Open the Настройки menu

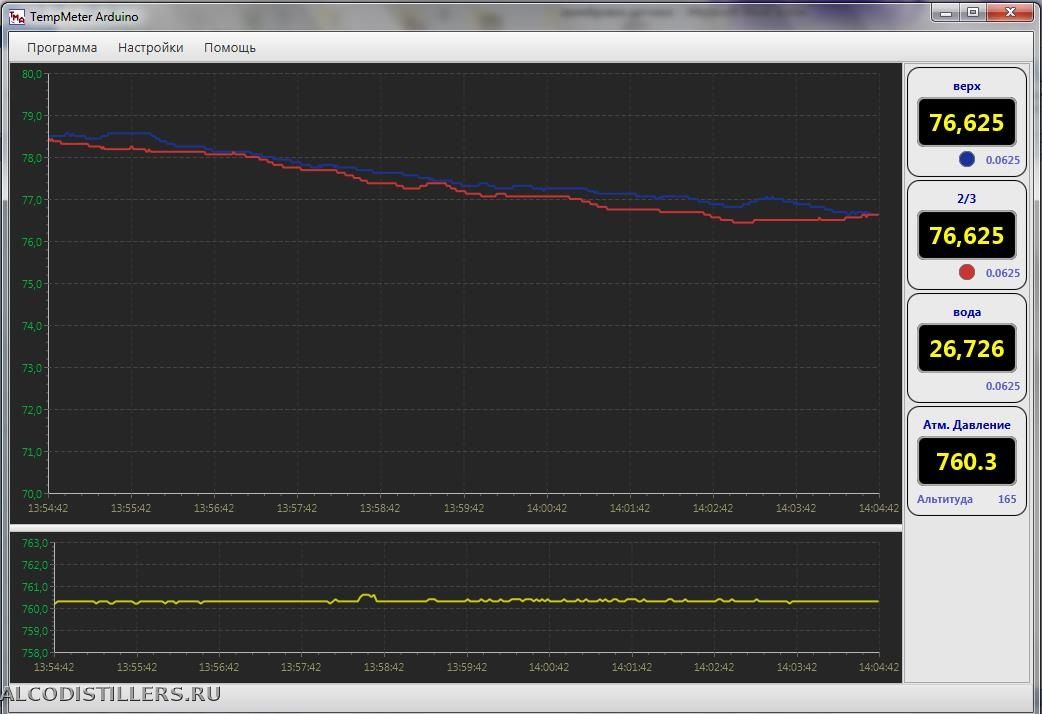pyautogui.click(x=150, y=48)
